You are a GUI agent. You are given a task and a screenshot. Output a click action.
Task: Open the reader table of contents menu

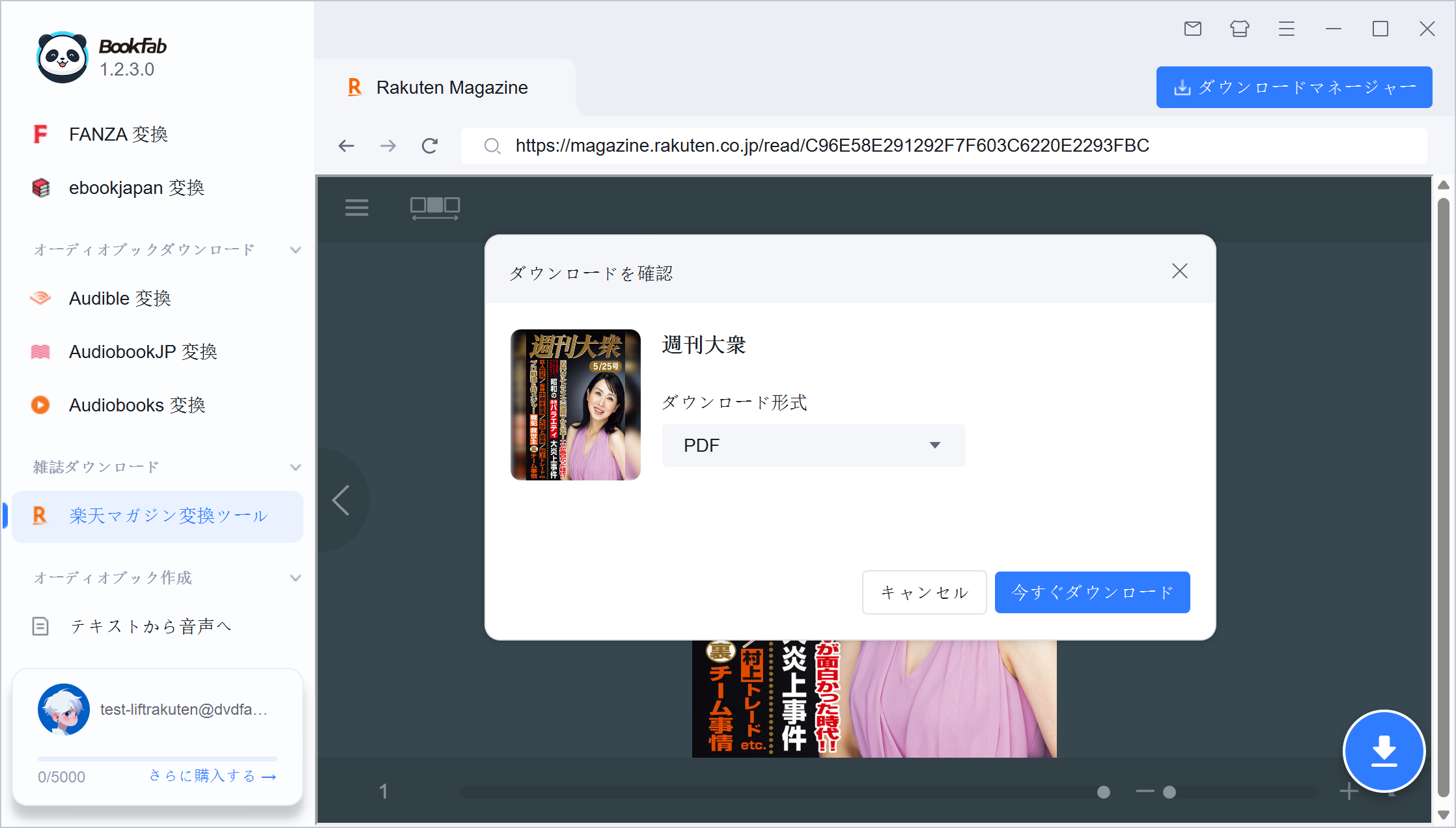pos(357,208)
